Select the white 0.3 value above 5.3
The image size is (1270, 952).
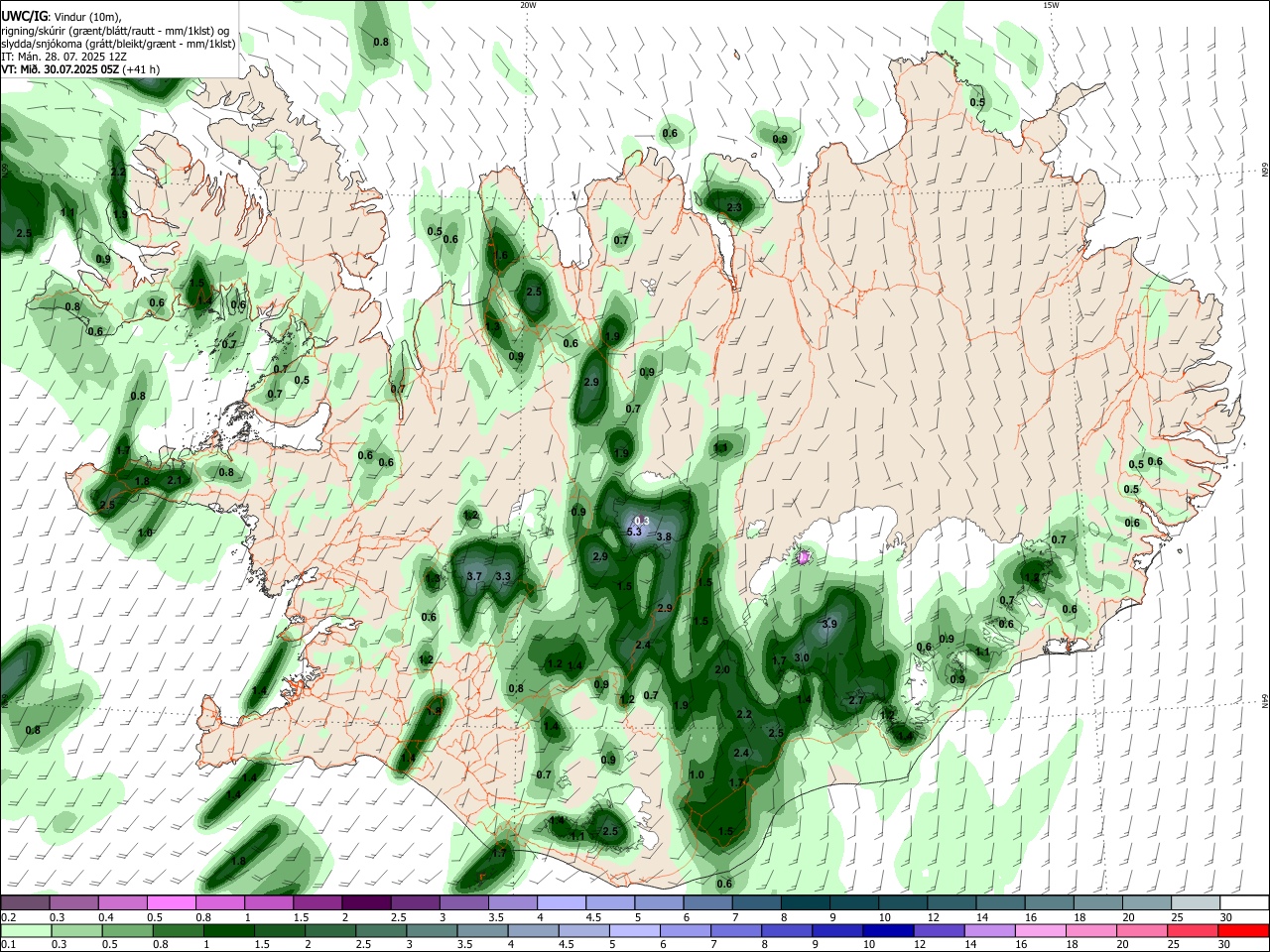click(642, 521)
